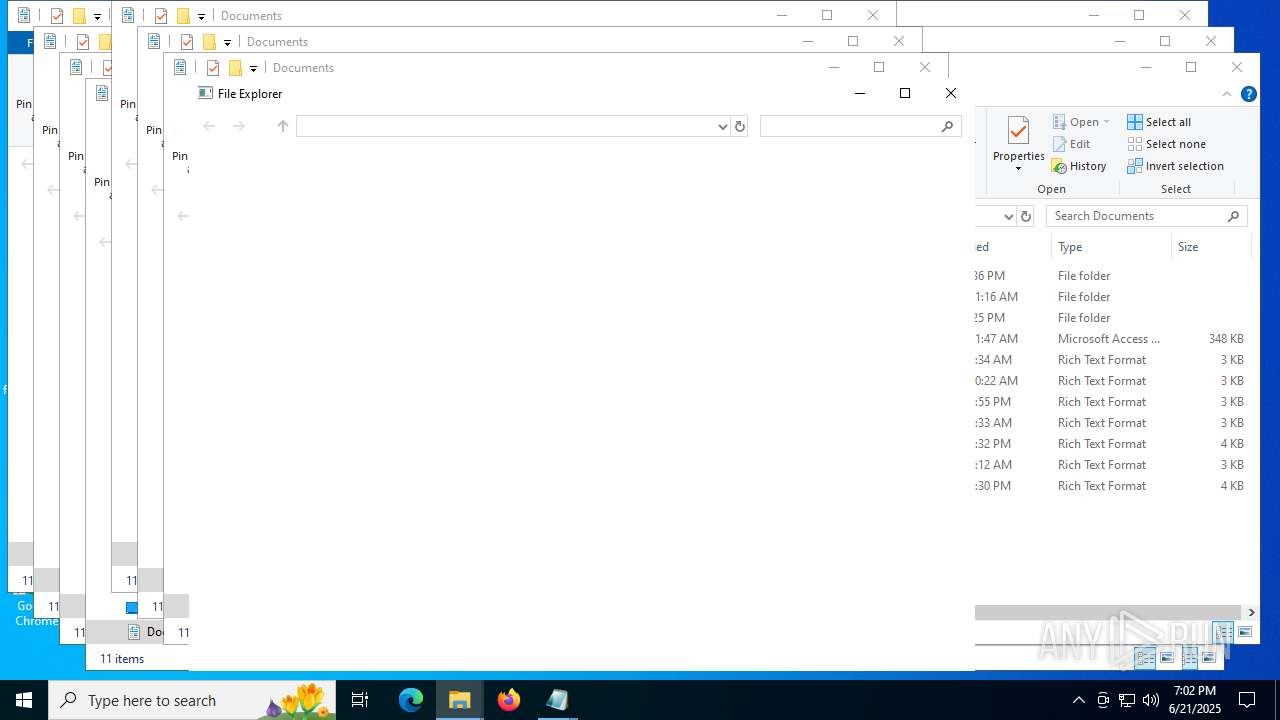Click the horizontal scrollbar thumb in Documents

(1108, 612)
